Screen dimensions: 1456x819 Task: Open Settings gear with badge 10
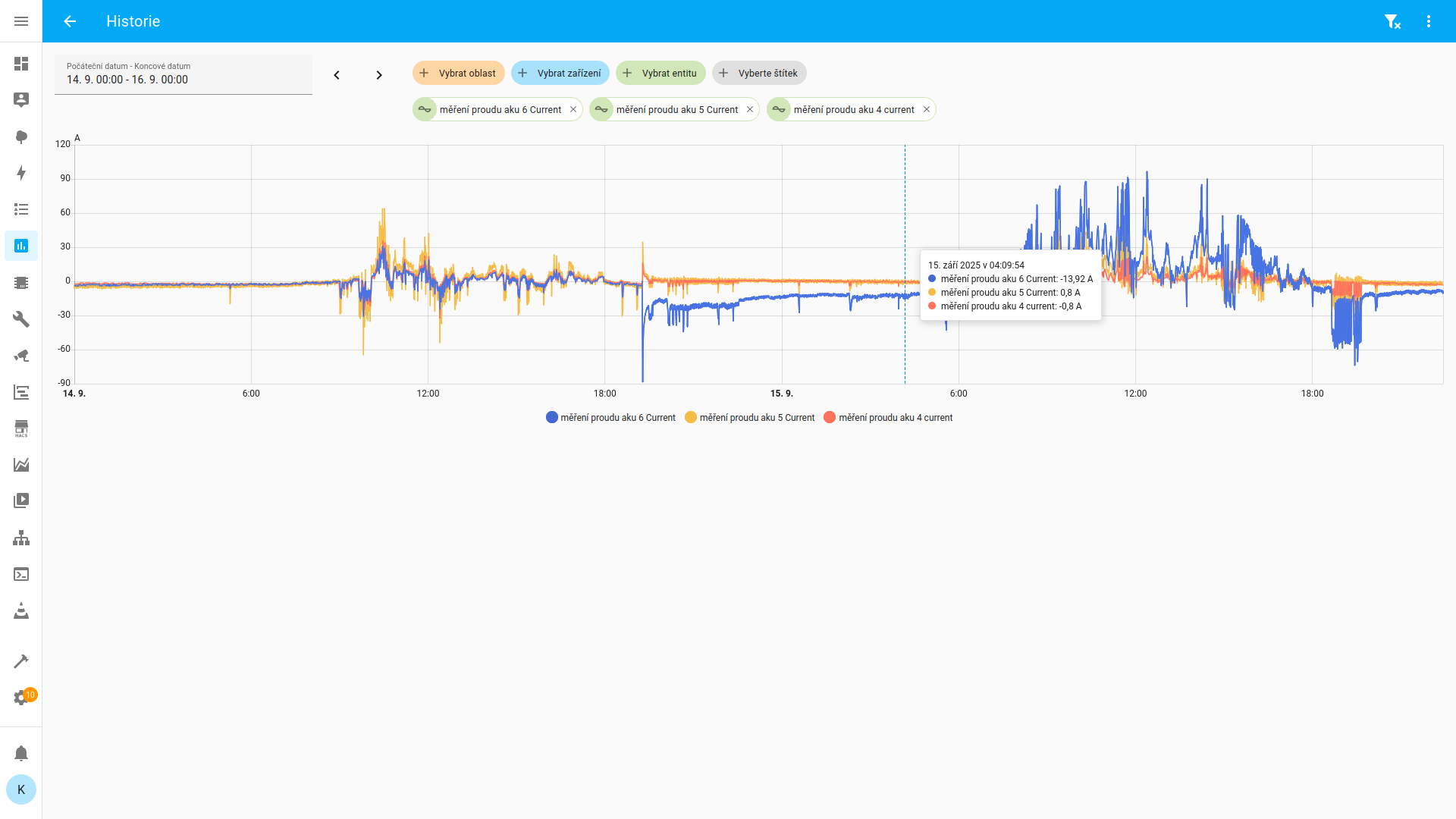[21, 698]
